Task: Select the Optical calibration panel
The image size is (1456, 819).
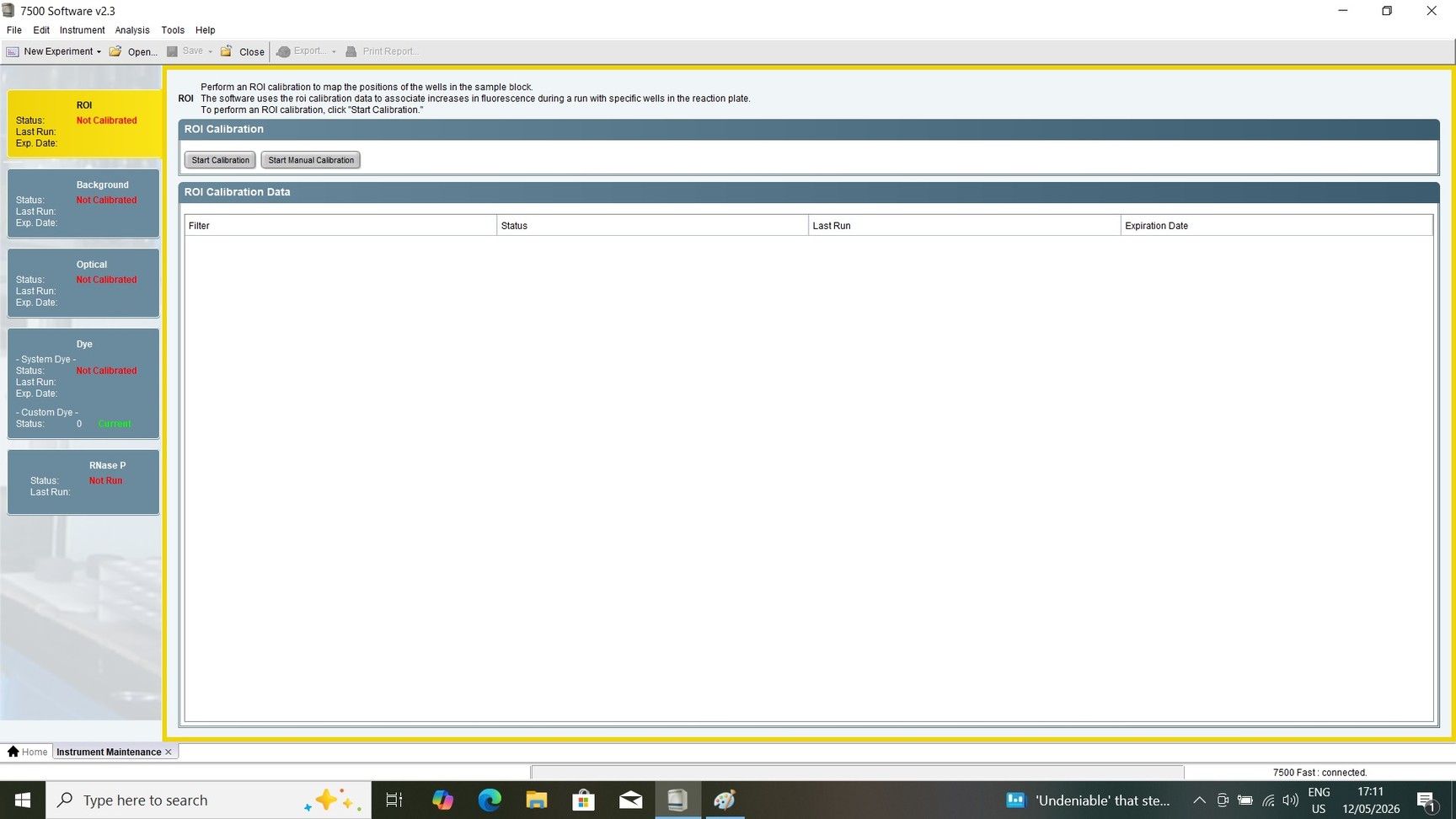Action: (x=83, y=283)
